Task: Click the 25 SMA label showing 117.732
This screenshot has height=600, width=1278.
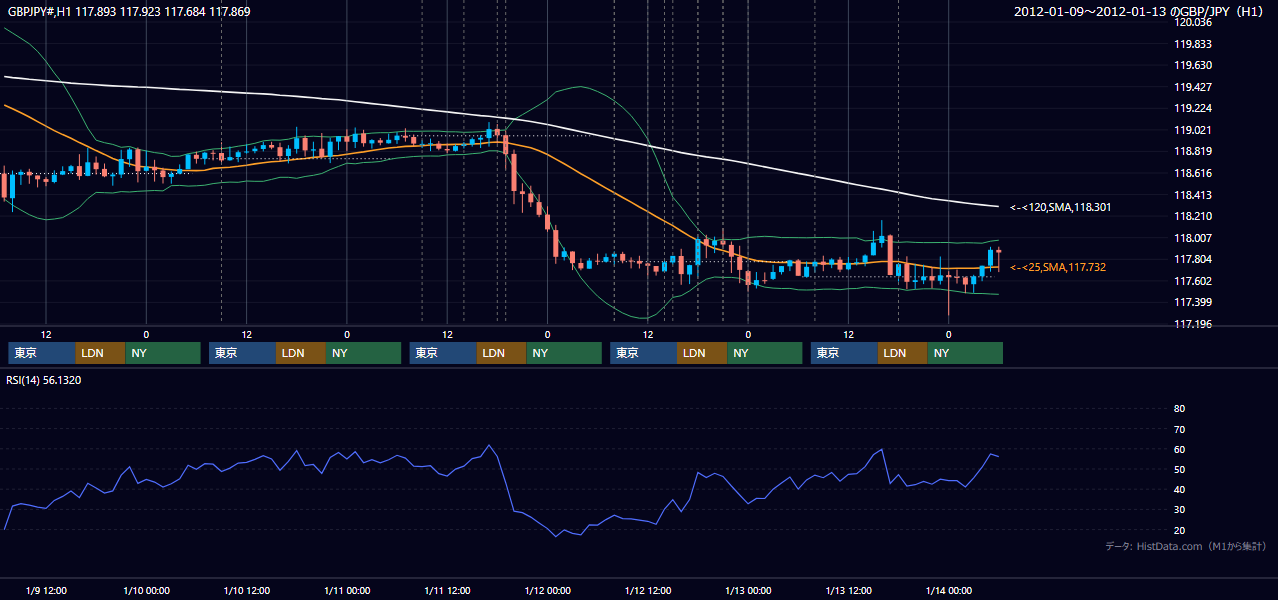Action: coord(1058,267)
